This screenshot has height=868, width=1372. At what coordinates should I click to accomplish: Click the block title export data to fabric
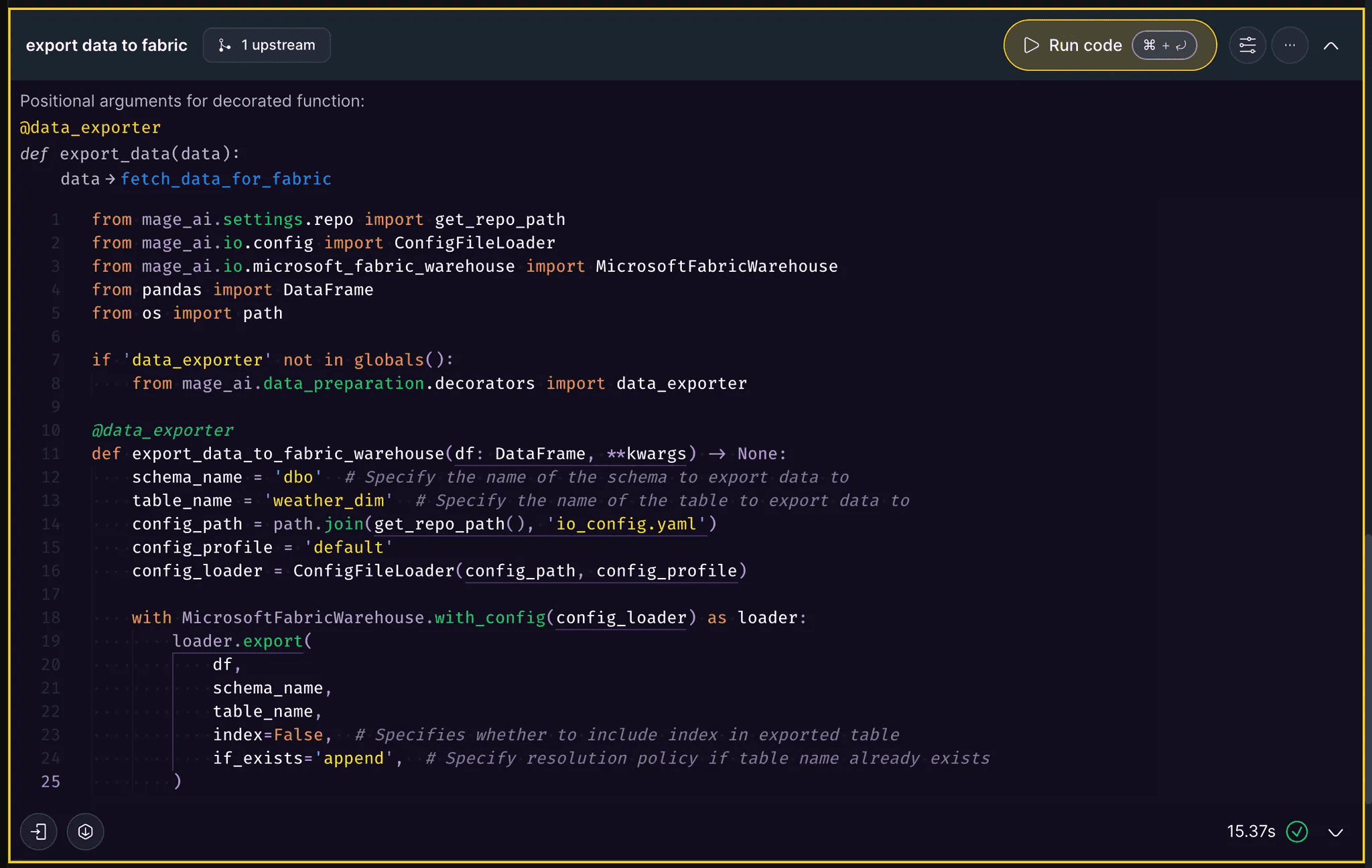(x=107, y=45)
